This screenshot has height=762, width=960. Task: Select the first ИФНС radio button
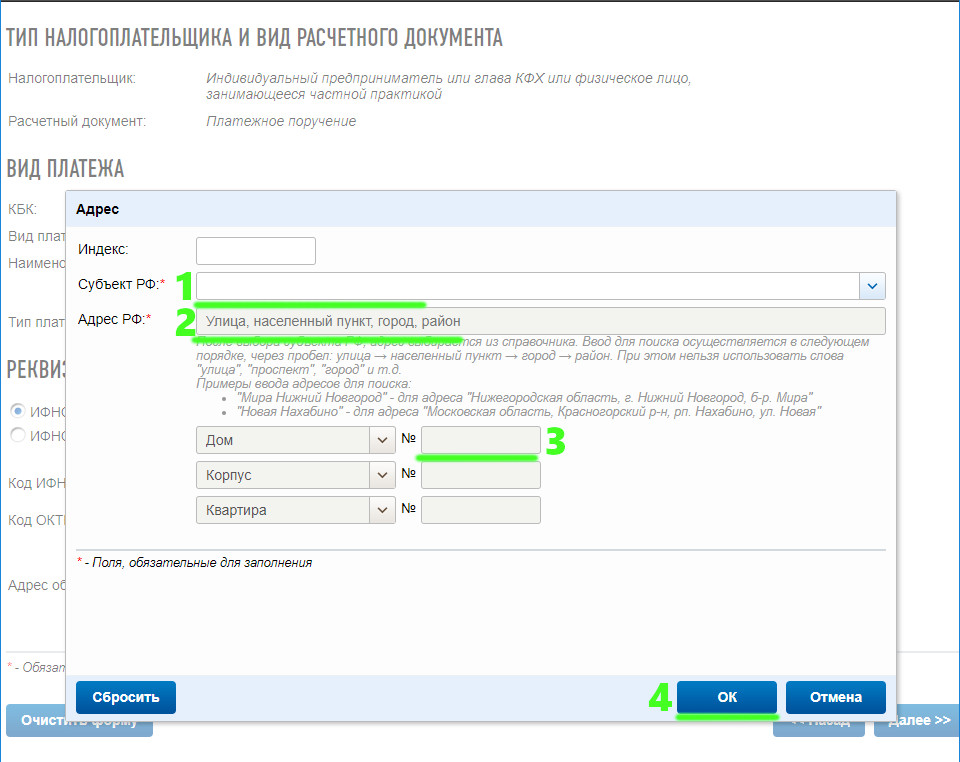17,411
